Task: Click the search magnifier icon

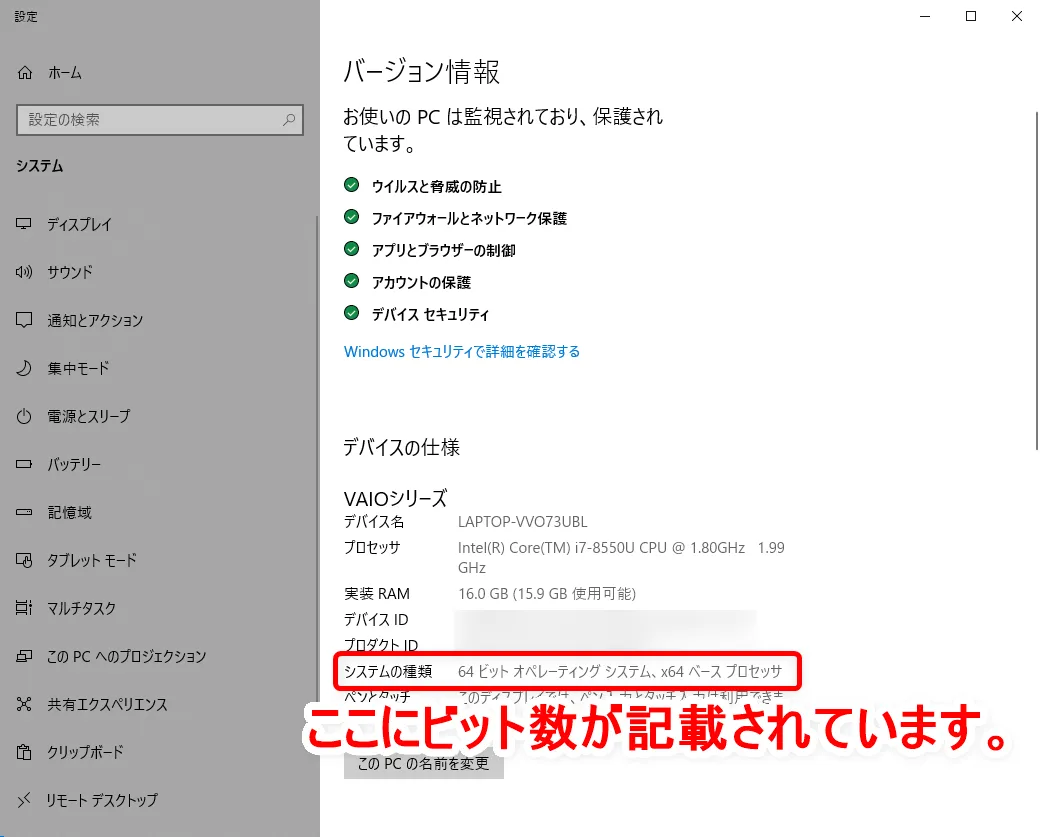Action: [289, 120]
